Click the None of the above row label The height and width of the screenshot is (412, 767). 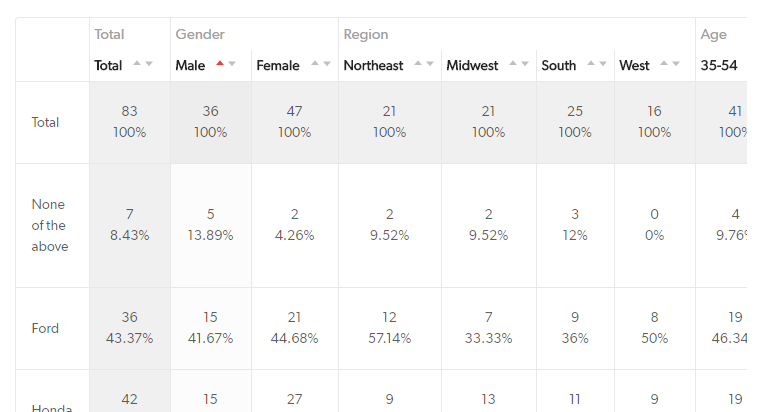50,225
